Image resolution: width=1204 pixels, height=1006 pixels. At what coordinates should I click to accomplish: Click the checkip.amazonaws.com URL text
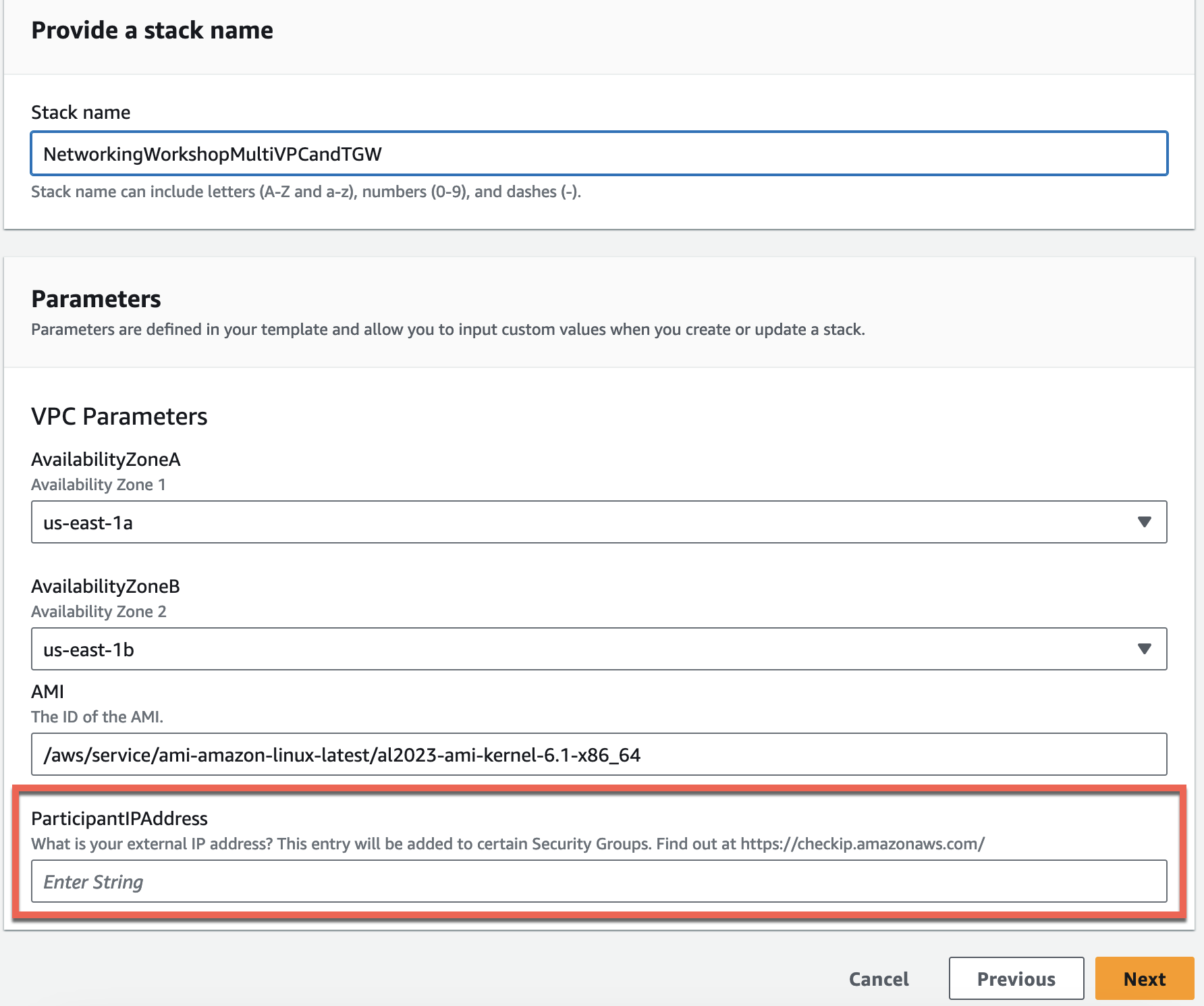863,844
